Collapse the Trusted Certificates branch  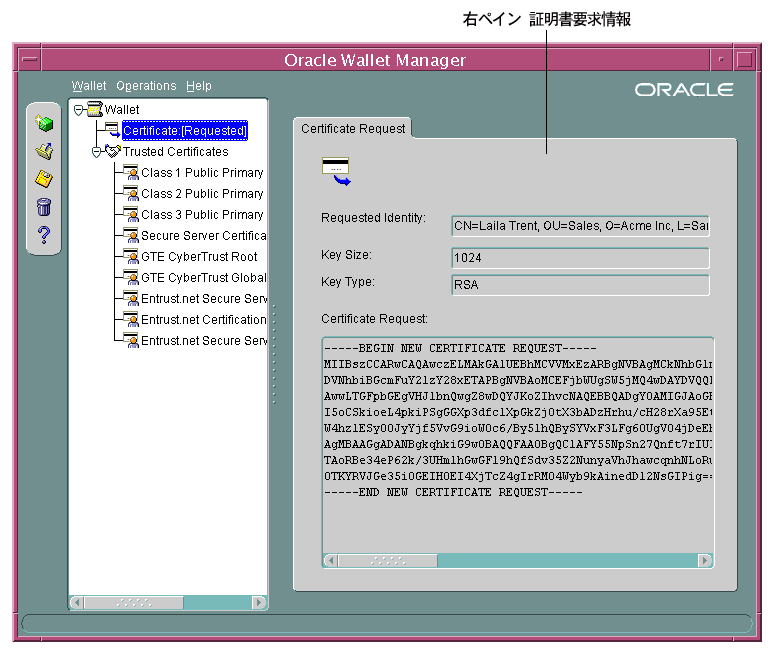point(96,152)
